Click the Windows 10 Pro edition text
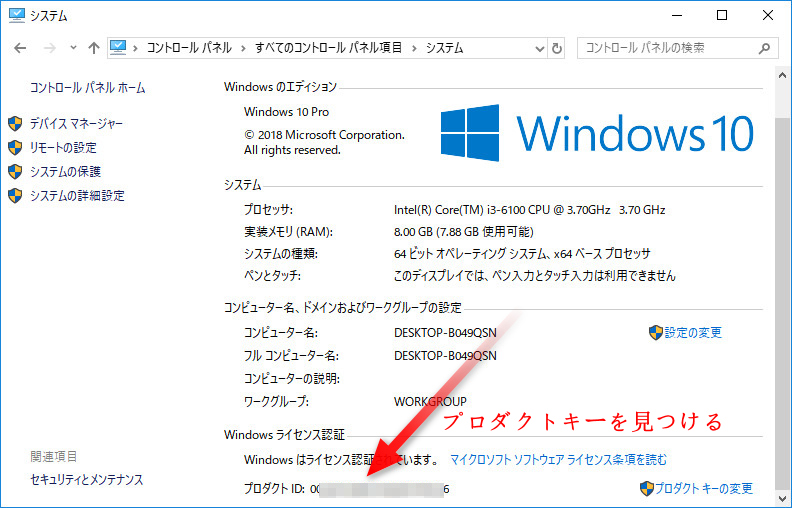Screen dimensions: 792x508 286,112
